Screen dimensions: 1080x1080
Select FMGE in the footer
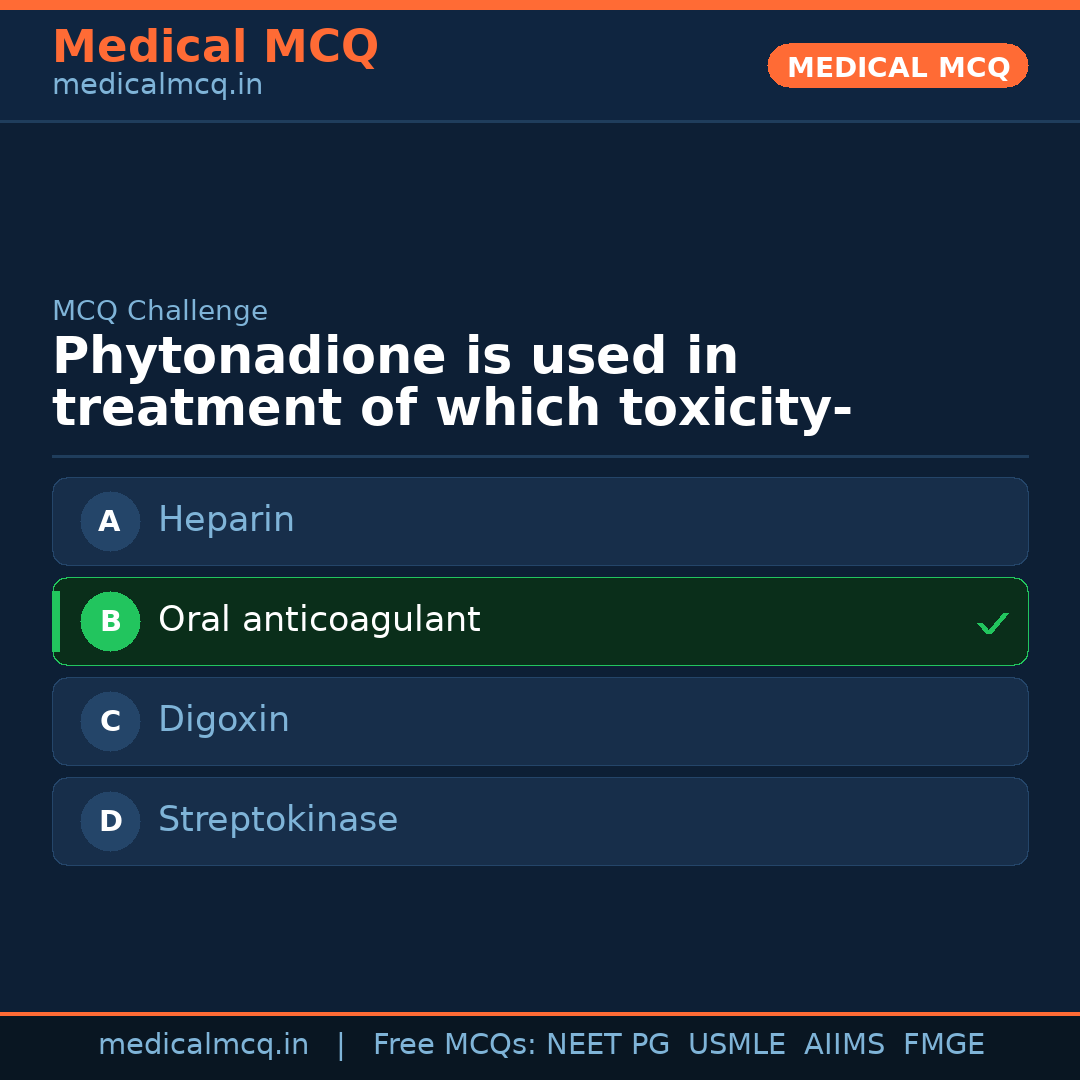point(943,1045)
